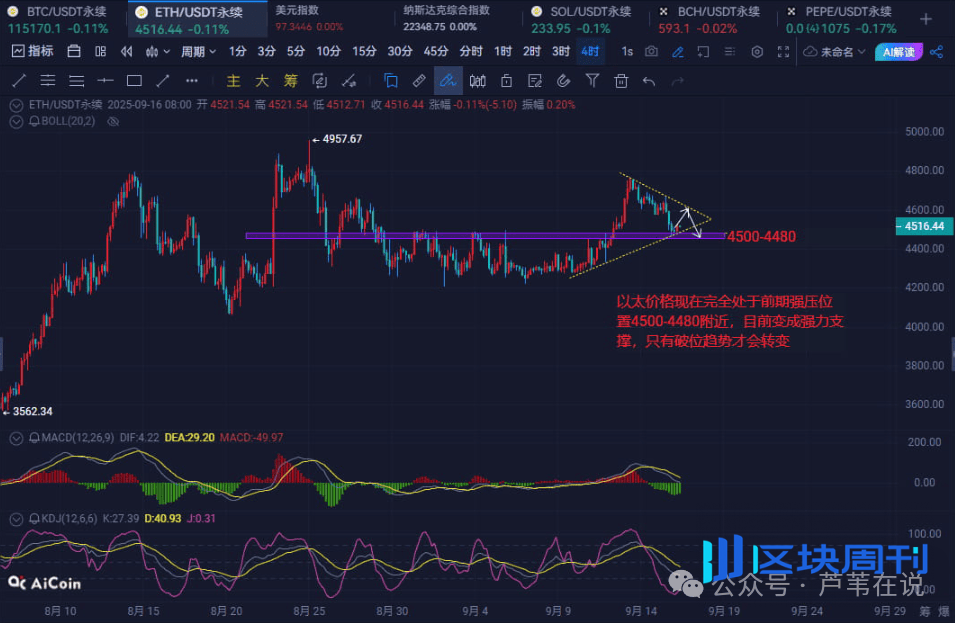Select the 分时 time-share view

(470, 52)
